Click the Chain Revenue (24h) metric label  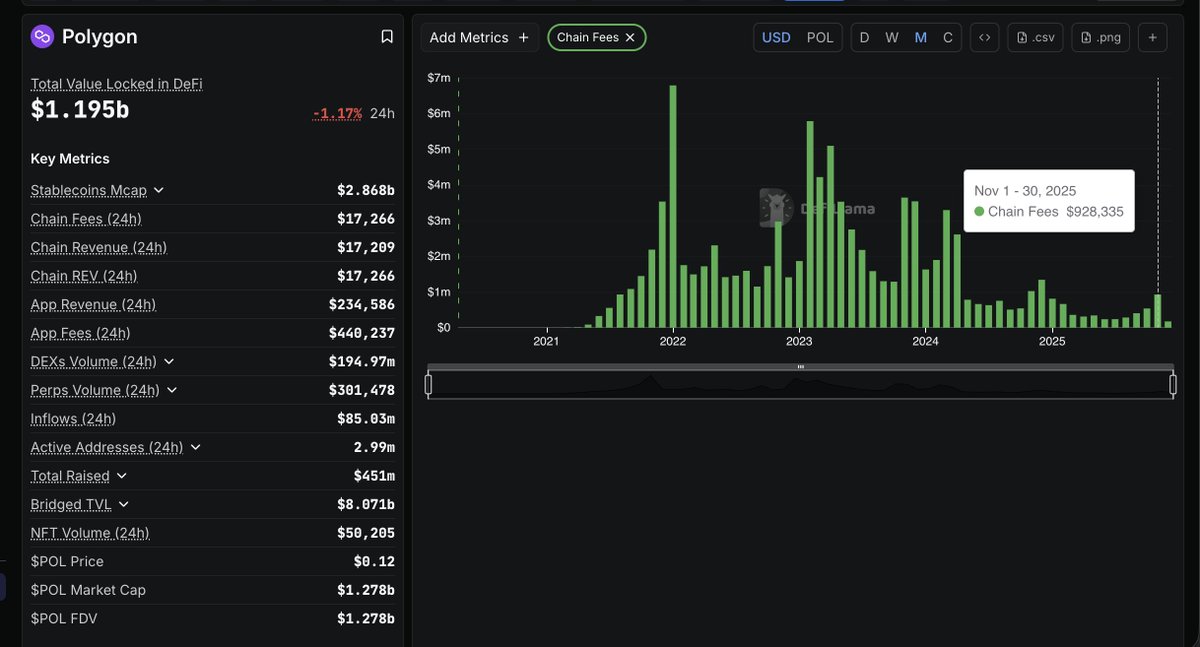[98, 247]
